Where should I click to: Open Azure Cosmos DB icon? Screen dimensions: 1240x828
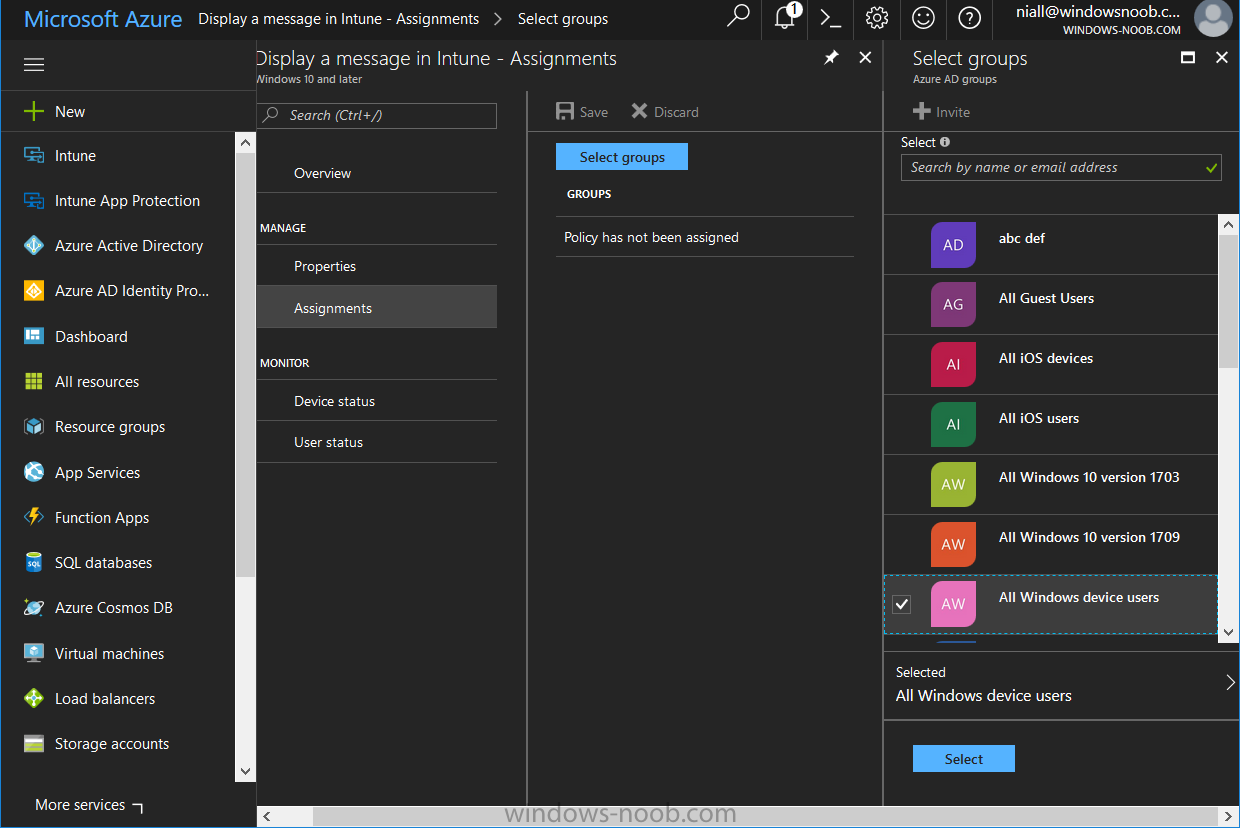(x=34, y=608)
